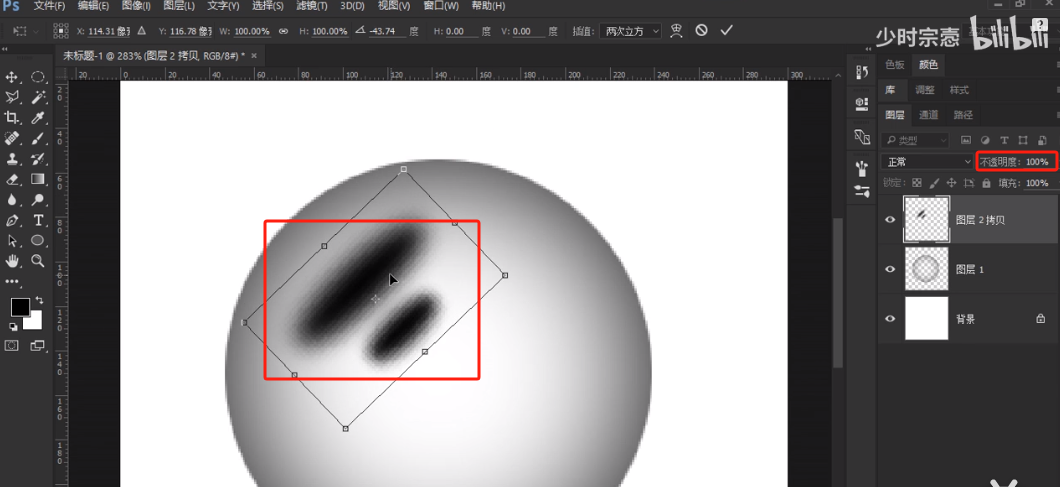Toggle Quick Mask mode

(11, 346)
